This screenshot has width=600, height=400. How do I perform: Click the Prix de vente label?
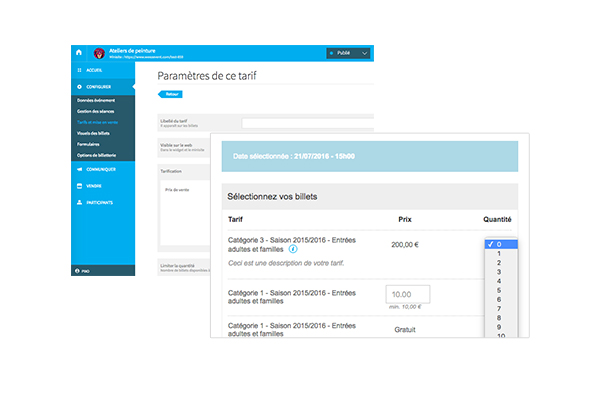click(177, 190)
